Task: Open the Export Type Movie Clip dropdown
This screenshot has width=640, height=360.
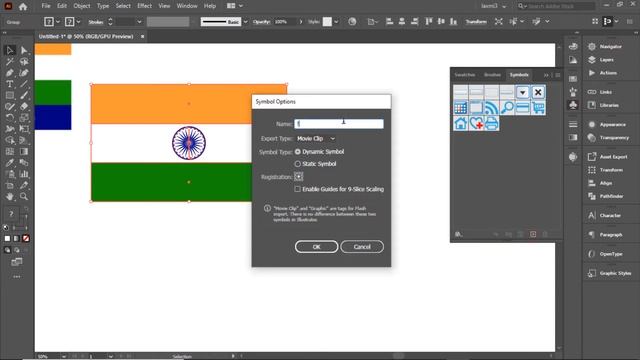Action: point(316,139)
